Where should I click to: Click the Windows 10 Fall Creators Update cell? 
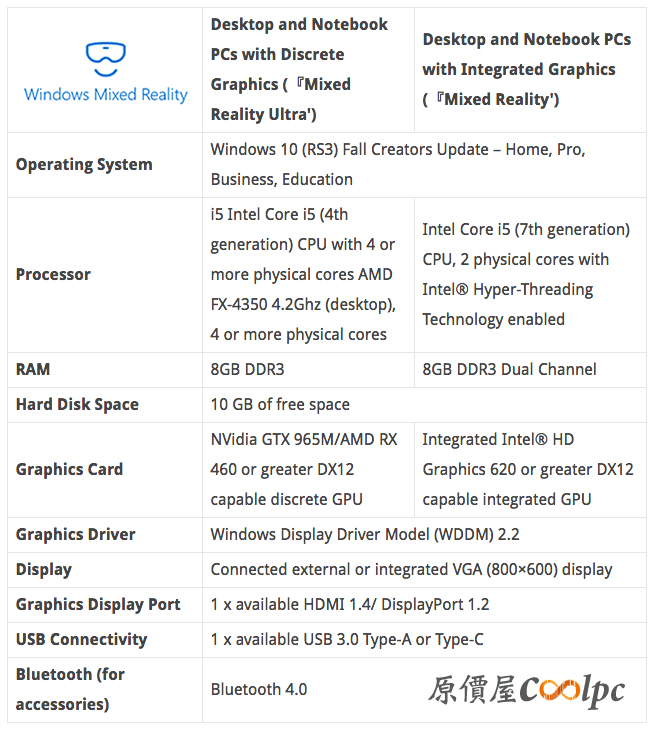(424, 165)
